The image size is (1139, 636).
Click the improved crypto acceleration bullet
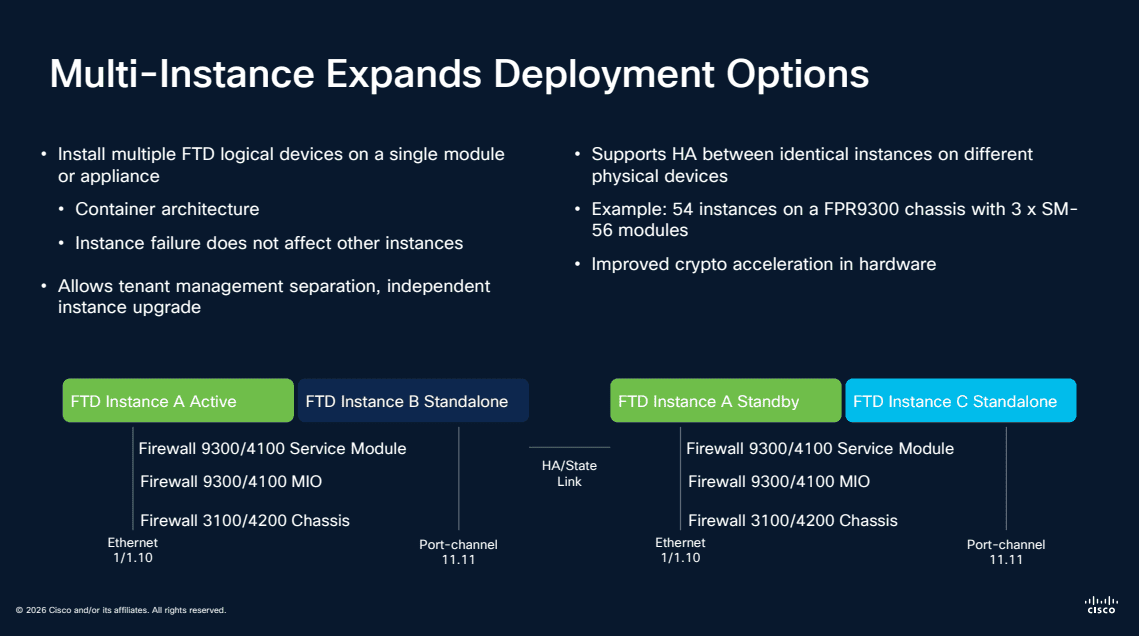pos(765,264)
